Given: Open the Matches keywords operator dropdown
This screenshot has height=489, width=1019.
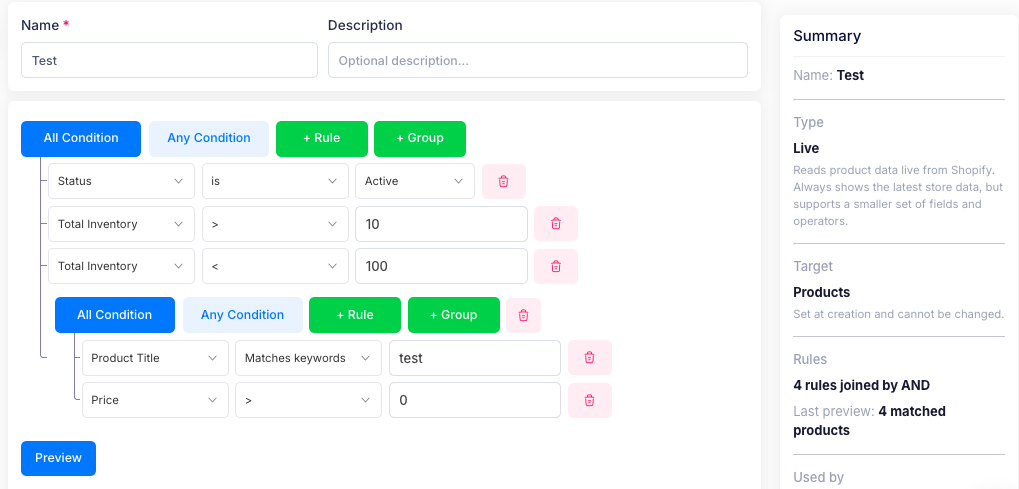Looking at the screenshot, I should [x=309, y=358].
